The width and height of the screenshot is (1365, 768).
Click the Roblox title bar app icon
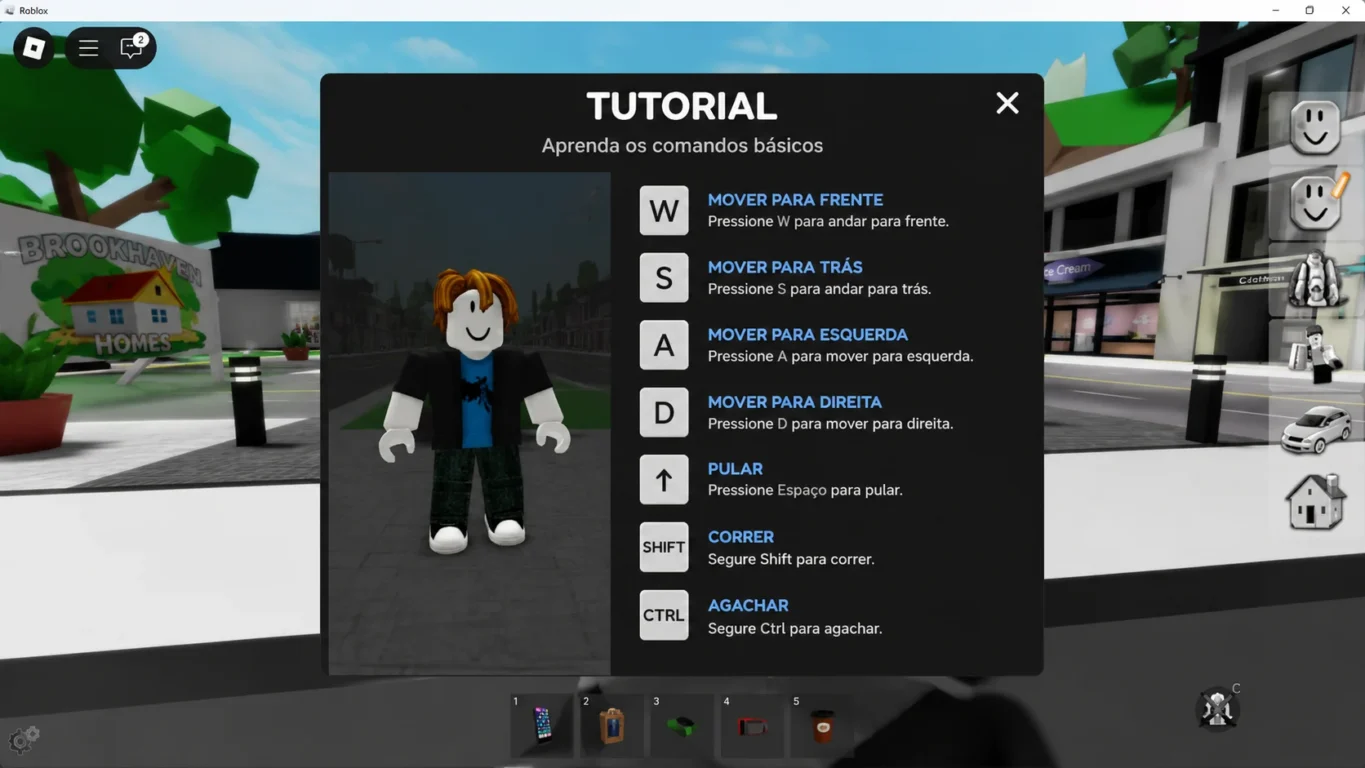[9, 10]
